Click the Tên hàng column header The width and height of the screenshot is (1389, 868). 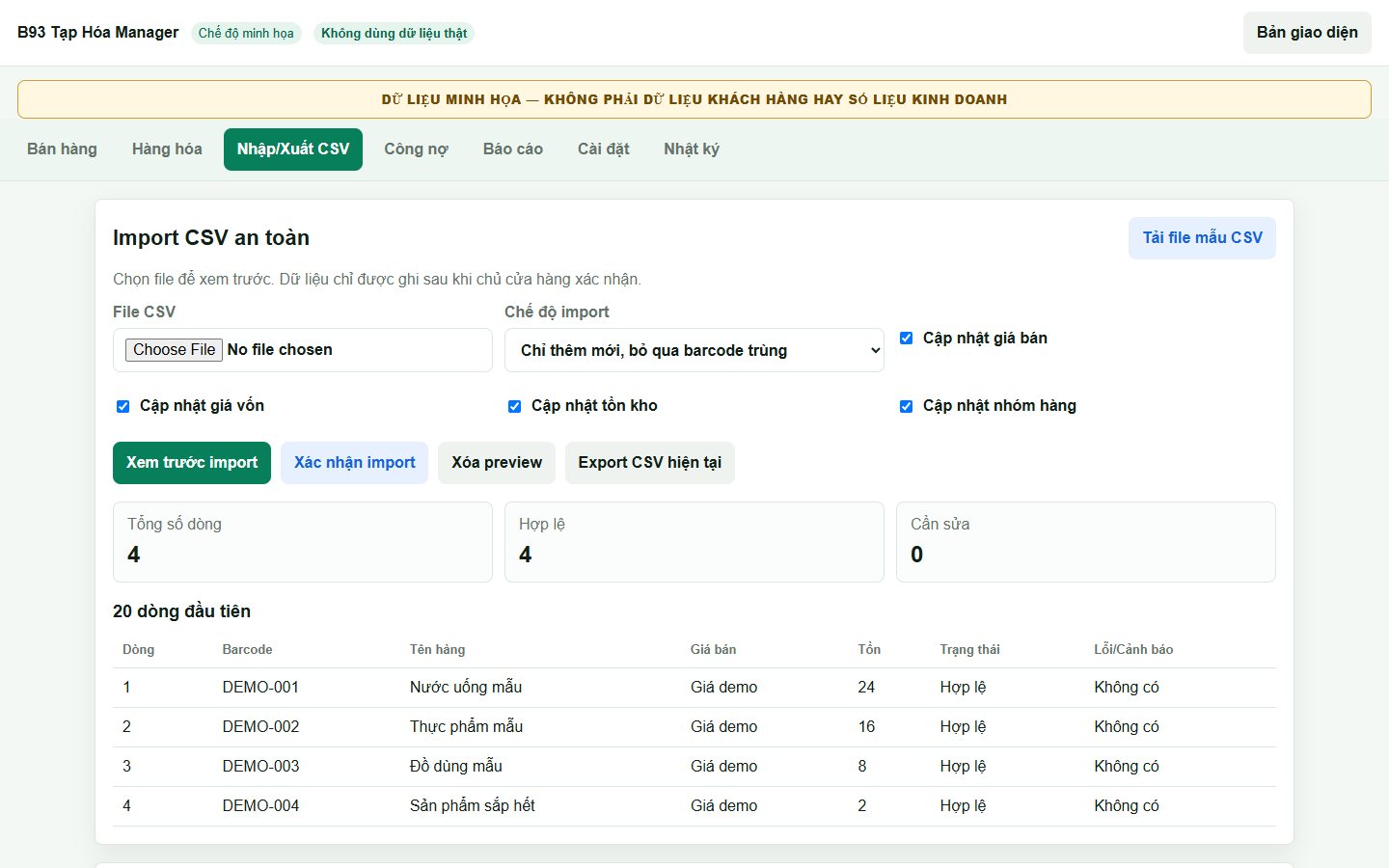click(437, 650)
